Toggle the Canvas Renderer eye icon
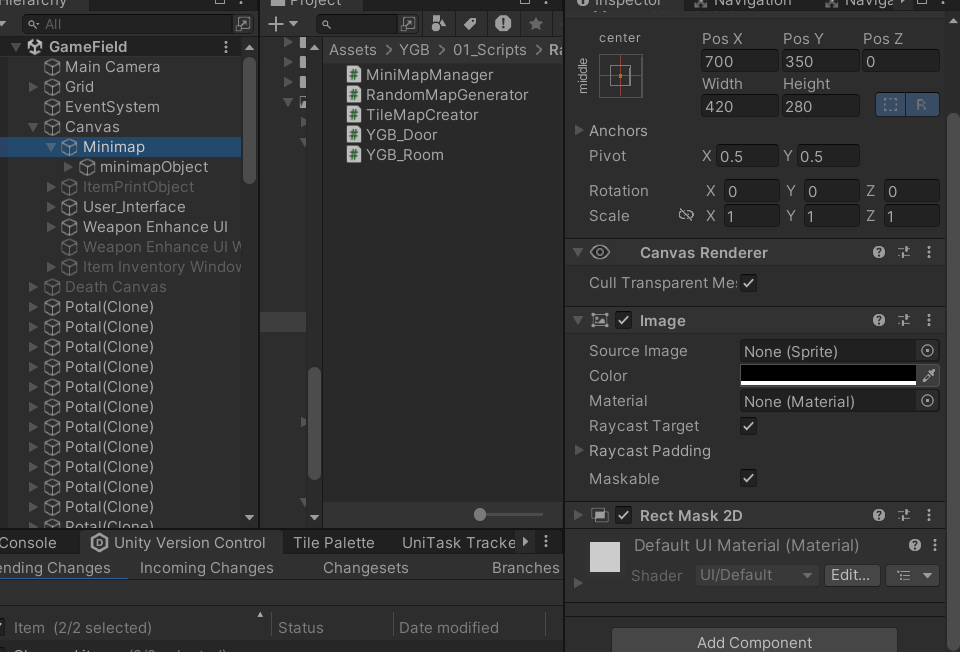Viewport: 960px width, 652px height. [x=600, y=252]
